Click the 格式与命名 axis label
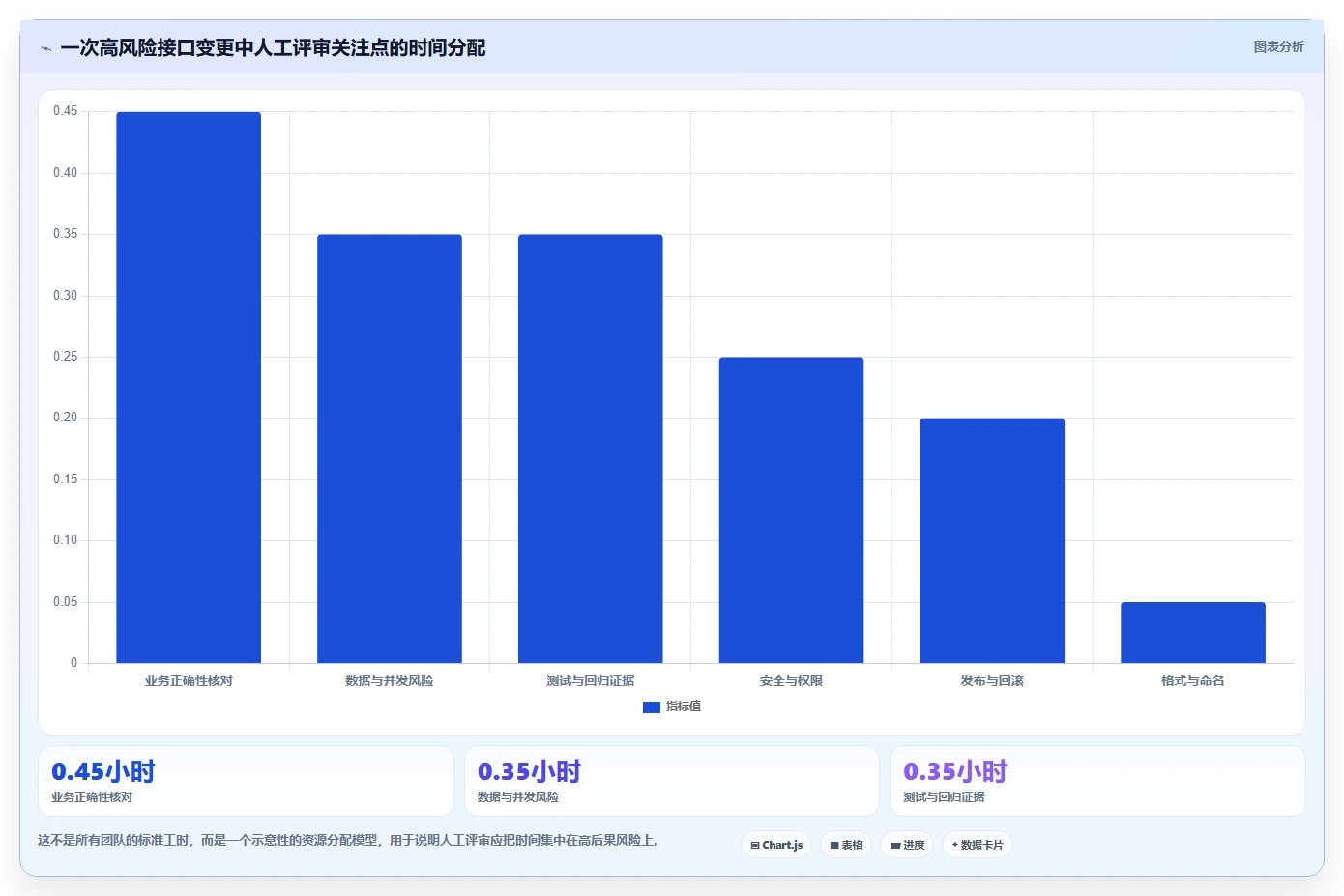The image size is (1344, 896). coord(1193,680)
